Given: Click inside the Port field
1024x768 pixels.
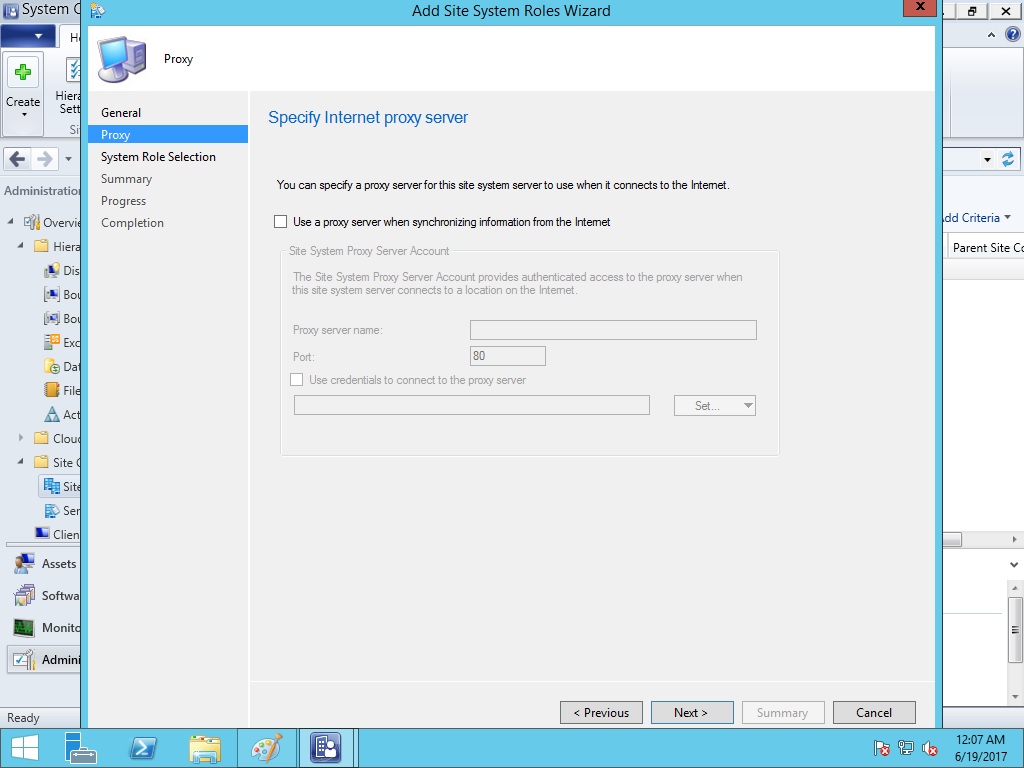Looking at the screenshot, I should pos(507,355).
